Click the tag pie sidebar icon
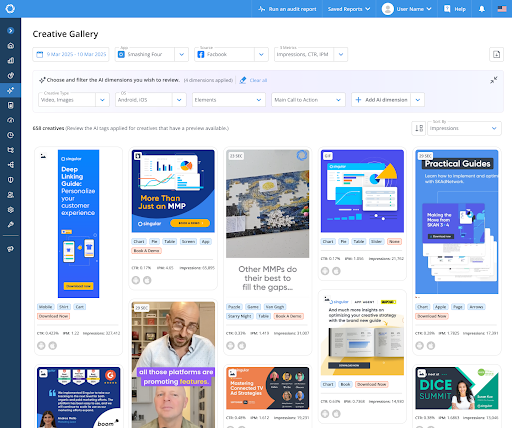This screenshot has height=428, width=512. [x=10, y=75]
